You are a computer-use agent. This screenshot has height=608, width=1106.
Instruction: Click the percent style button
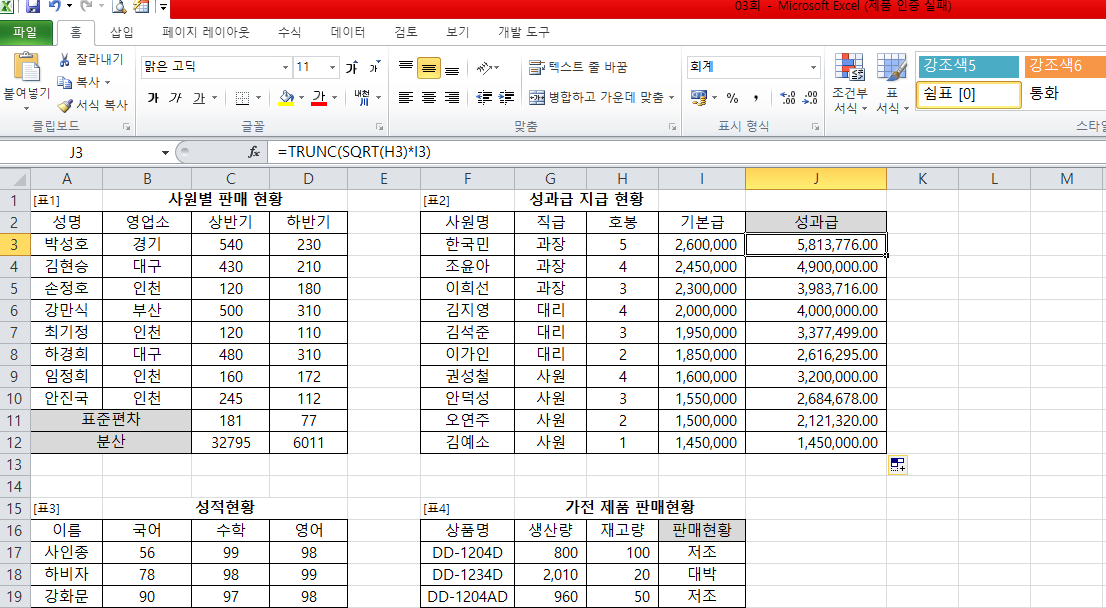coord(732,98)
